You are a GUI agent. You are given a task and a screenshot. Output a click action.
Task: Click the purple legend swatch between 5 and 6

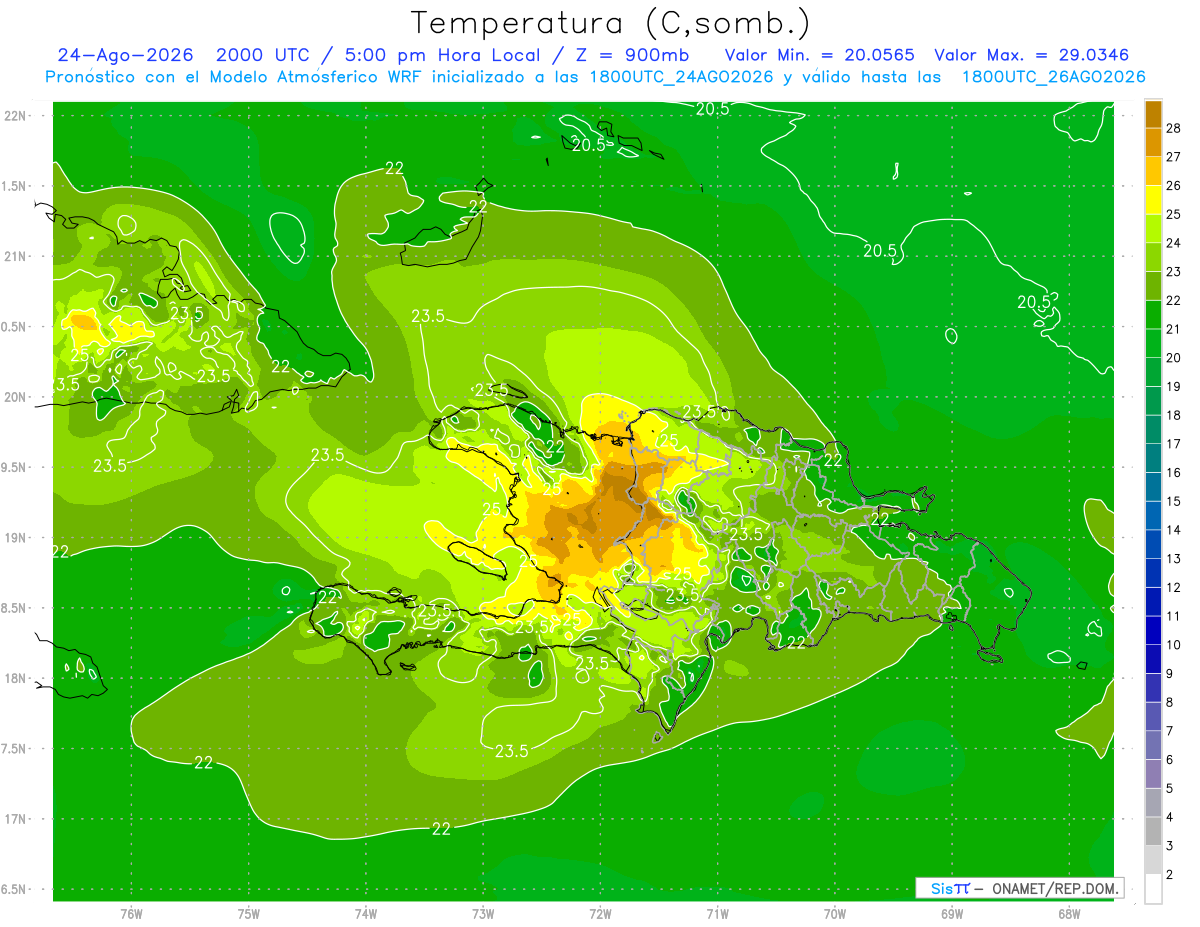click(1153, 774)
